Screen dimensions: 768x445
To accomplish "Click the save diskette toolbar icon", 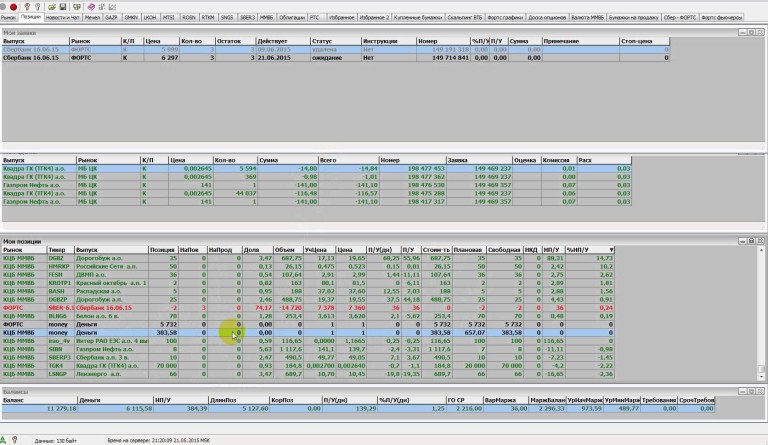I will (x=62, y=6).
